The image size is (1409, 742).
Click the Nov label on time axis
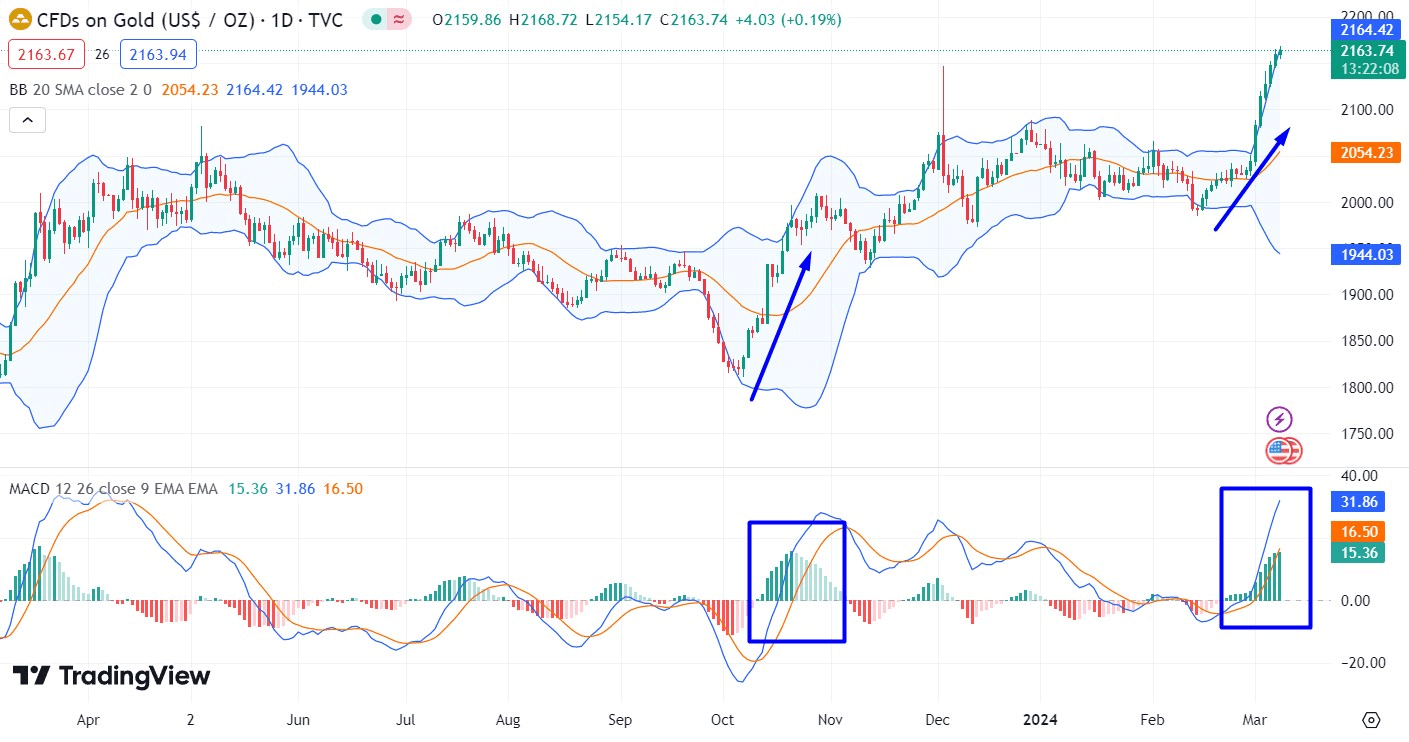tap(829, 719)
